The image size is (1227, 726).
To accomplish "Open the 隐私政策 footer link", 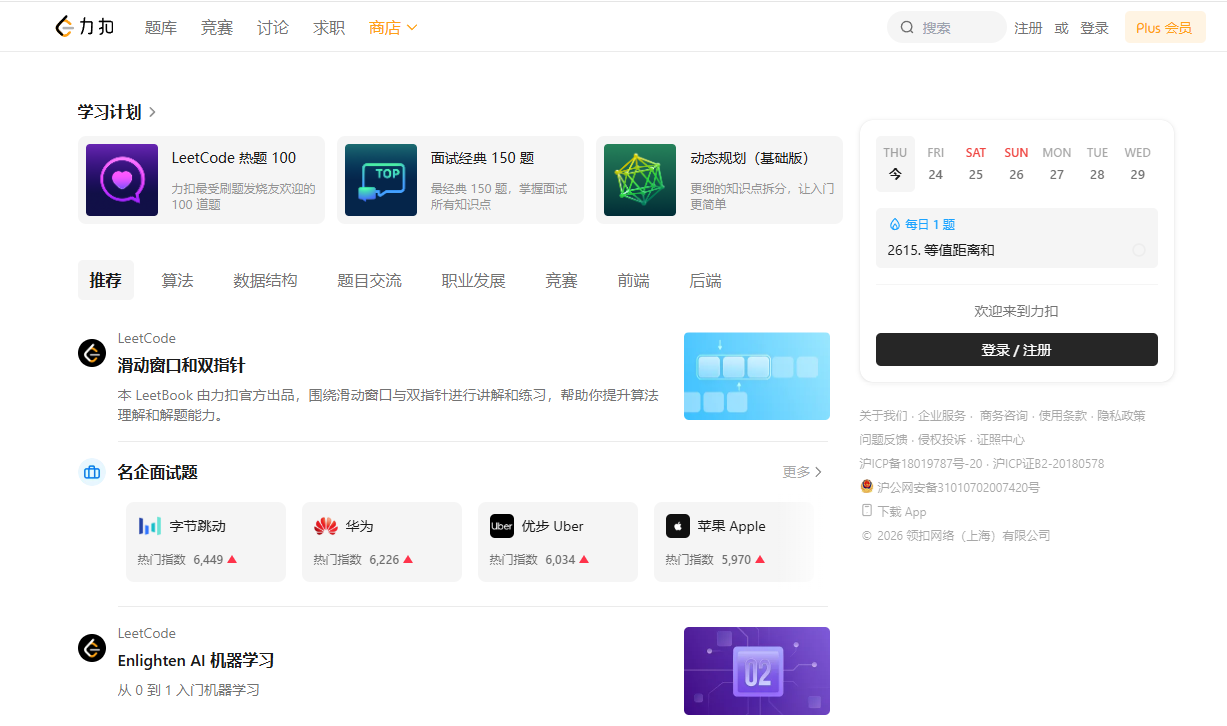I will 1121,415.
